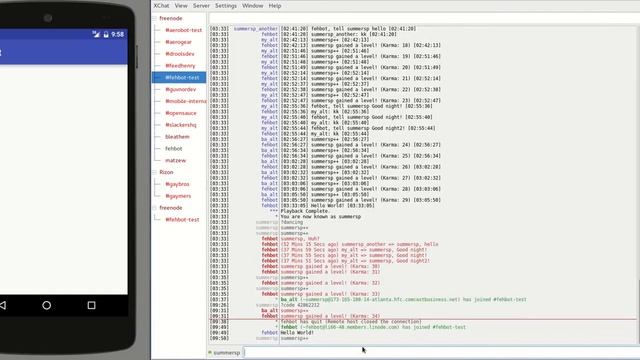Open the fehbot private chat in tree
The height and width of the screenshot is (360, 640).
click(x=174, y=149)
